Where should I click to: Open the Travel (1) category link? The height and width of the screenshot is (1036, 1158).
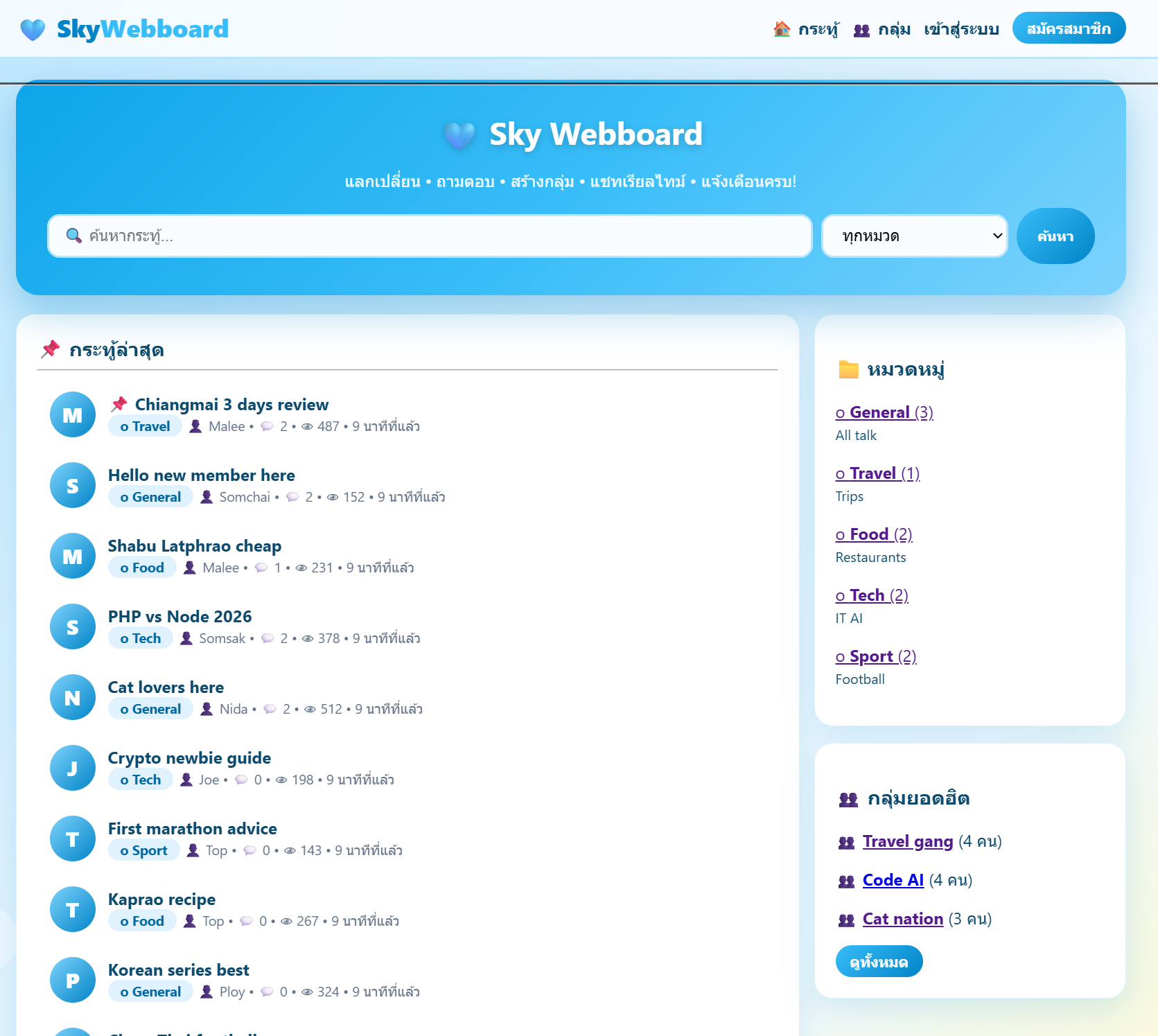877,473
